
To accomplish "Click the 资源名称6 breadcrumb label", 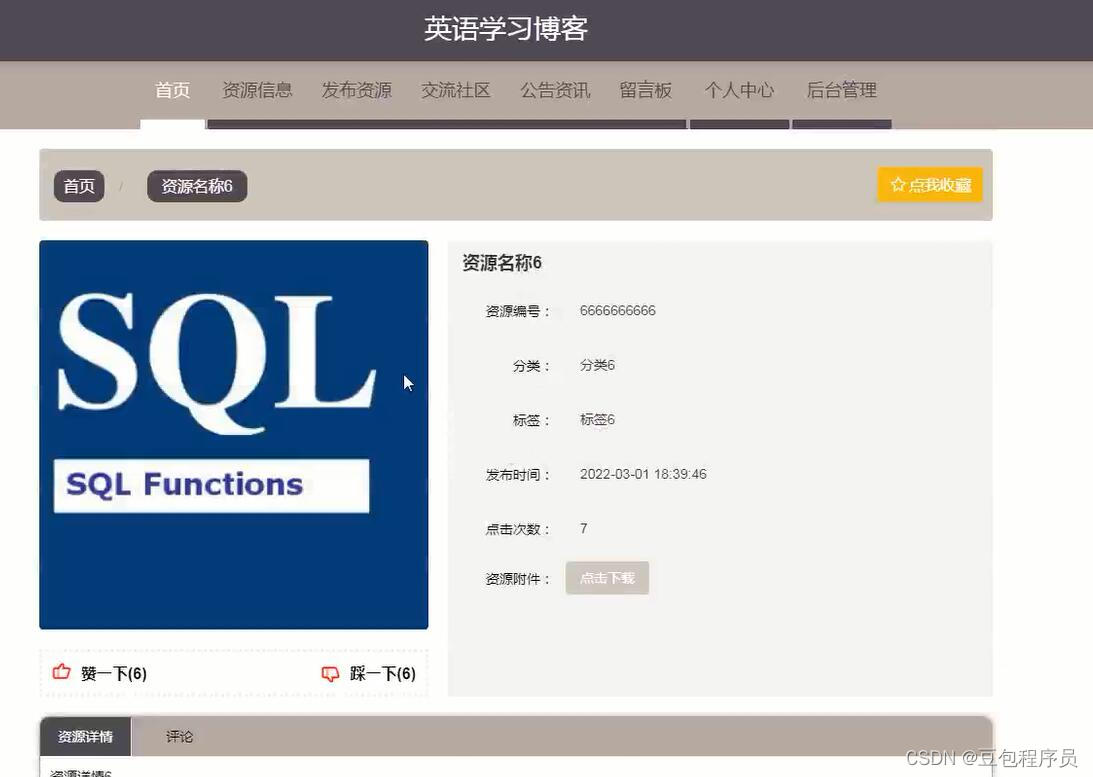I will [196, 185].
